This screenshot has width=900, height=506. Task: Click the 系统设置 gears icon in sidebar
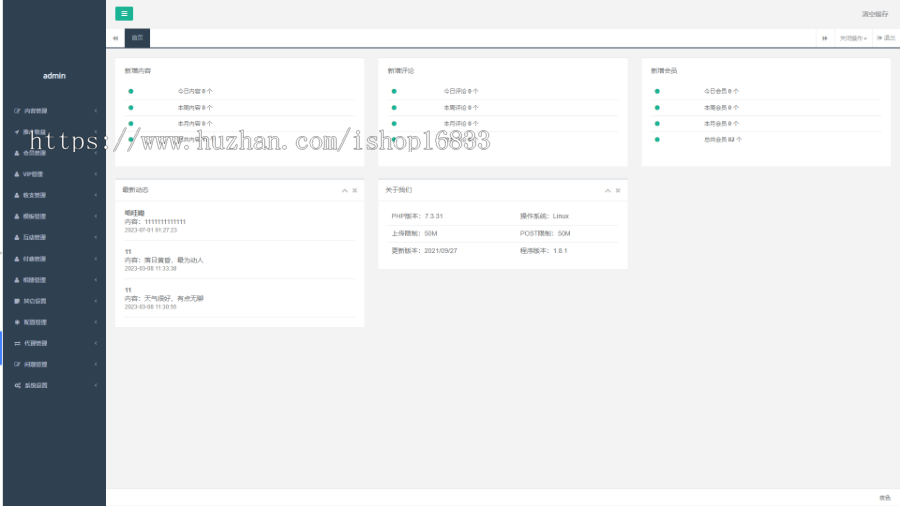click(17, 385)
